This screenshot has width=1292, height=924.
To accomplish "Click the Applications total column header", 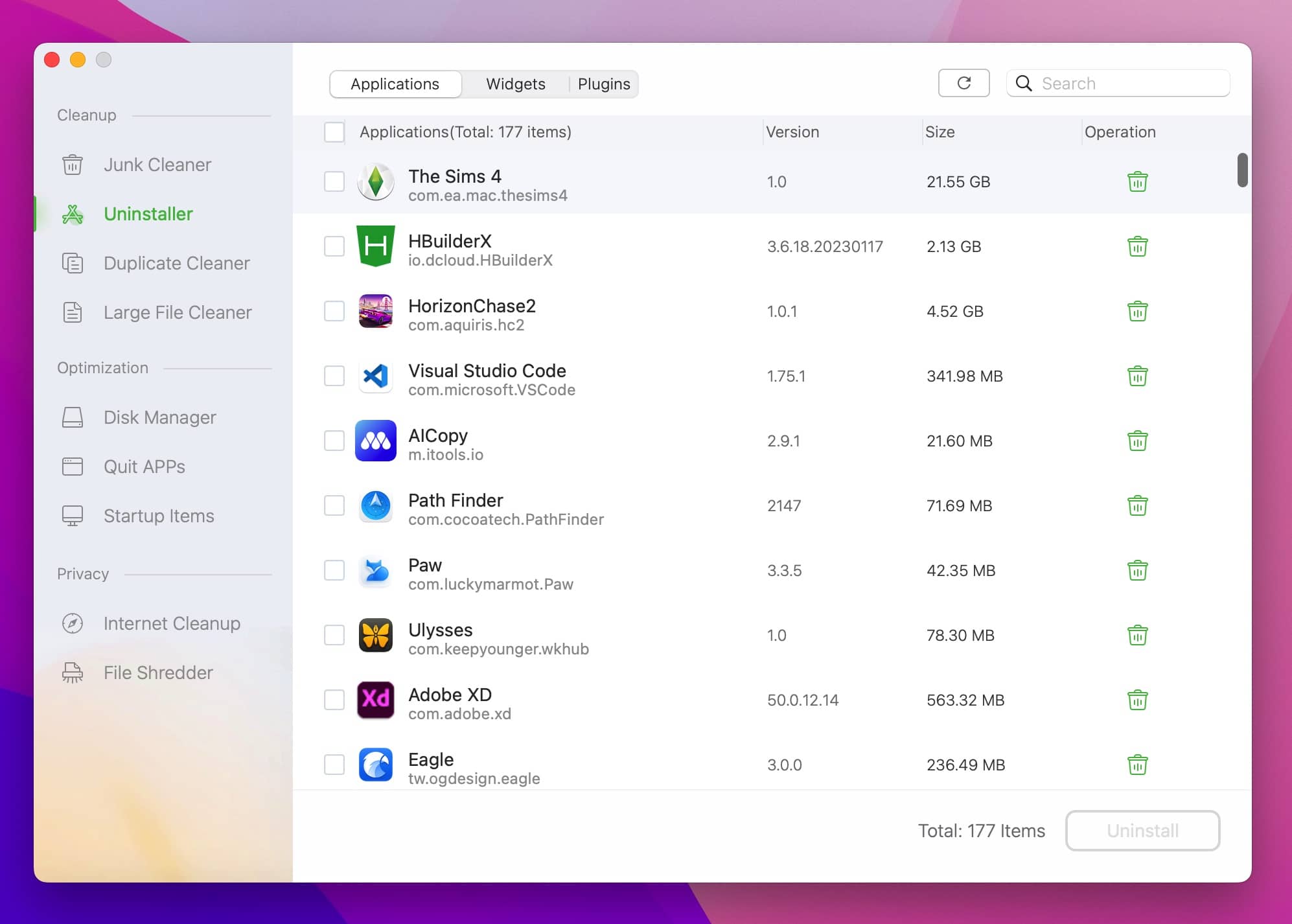I will [465, 132].
